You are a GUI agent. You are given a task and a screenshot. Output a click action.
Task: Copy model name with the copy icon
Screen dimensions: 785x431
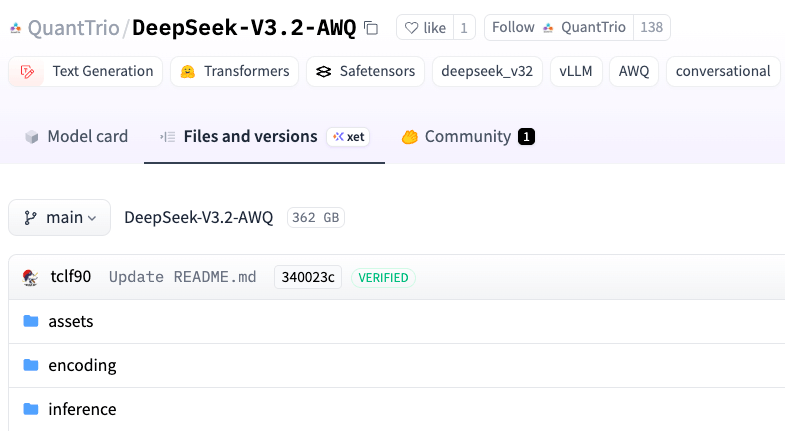pyautogui.click(x=371, y=28)
